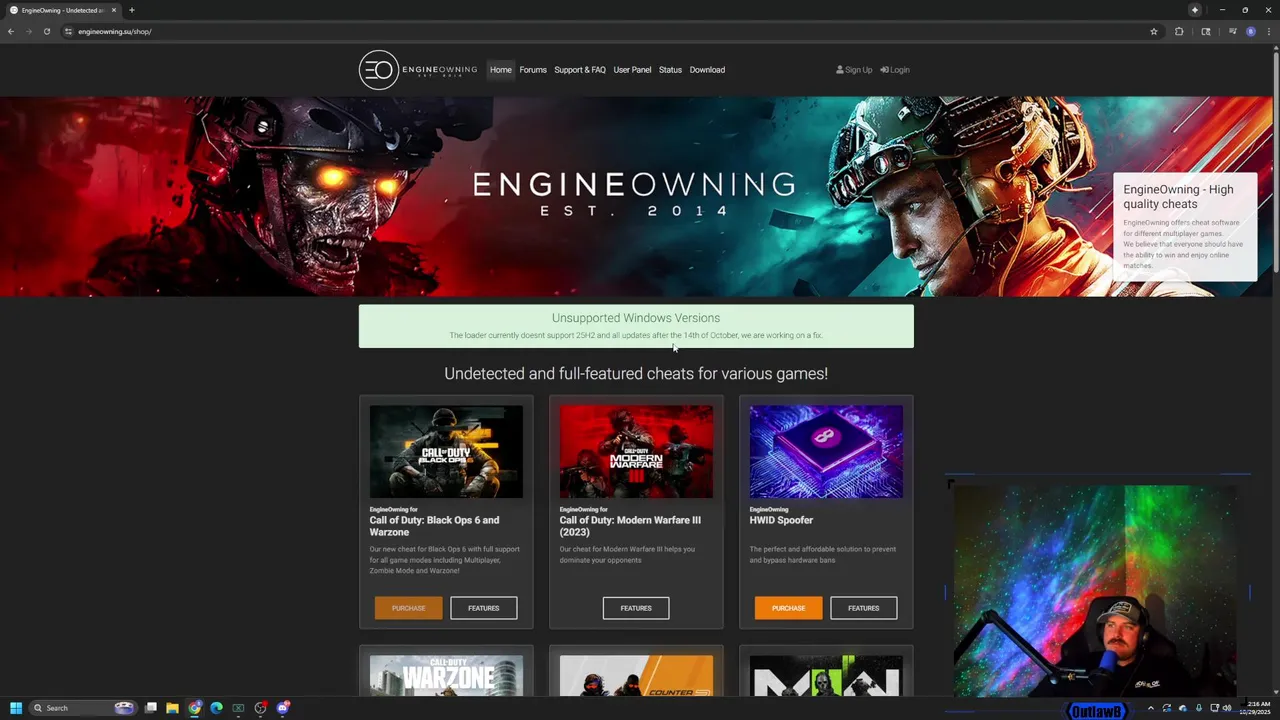Open Discord from the taskbar
The image size is (1280, 720).
[283, 708]
